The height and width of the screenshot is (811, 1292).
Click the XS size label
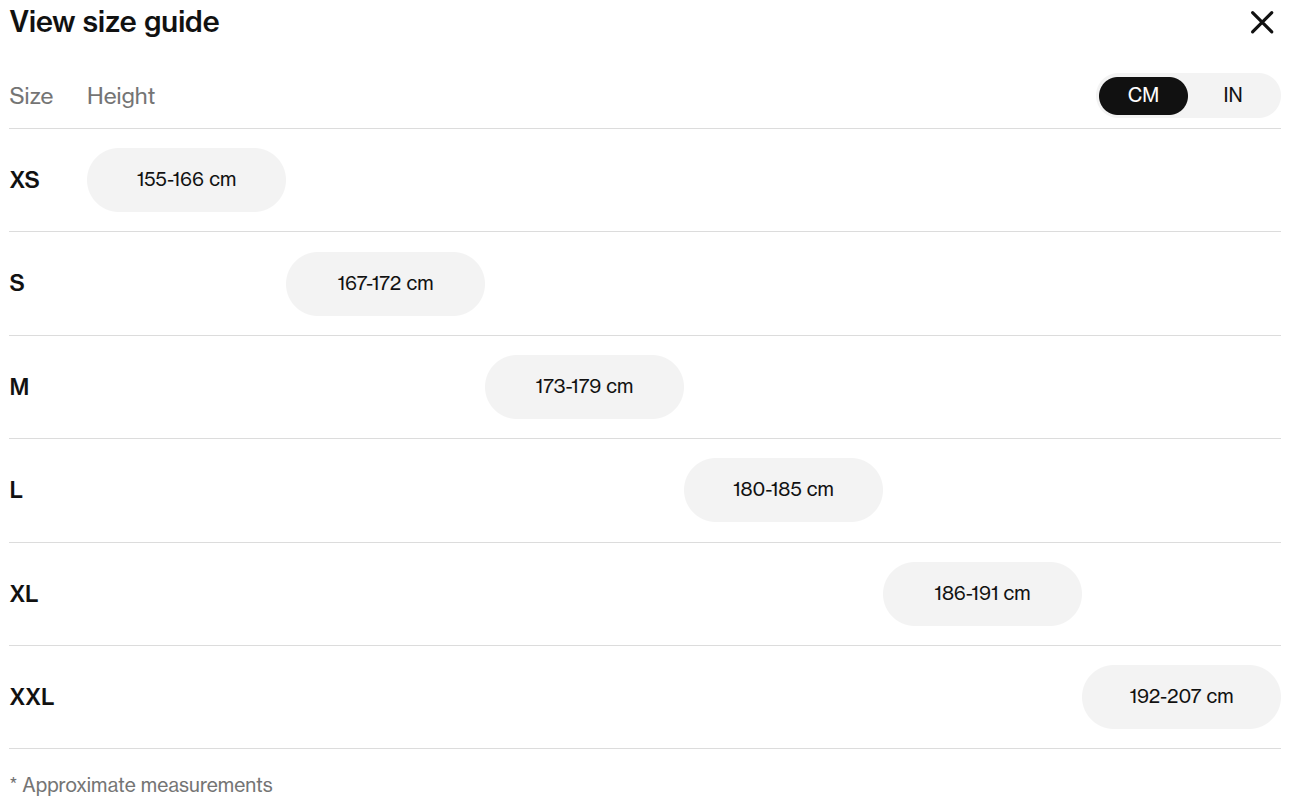tap(25, 181)
